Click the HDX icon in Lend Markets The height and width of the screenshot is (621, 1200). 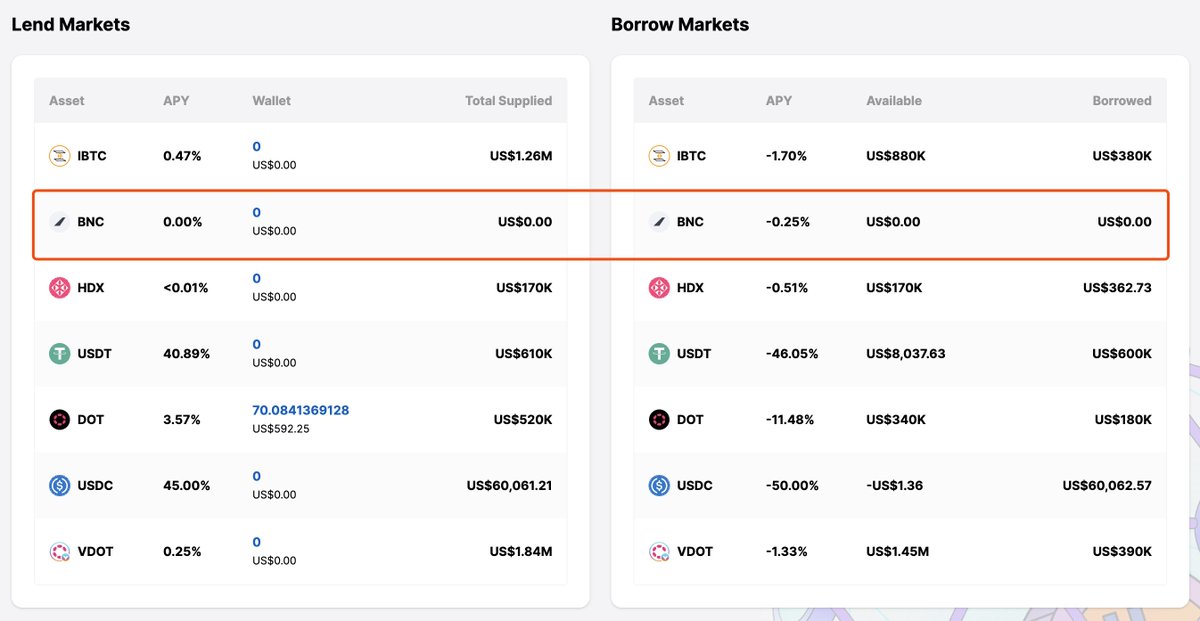click(x=60, y=288)
